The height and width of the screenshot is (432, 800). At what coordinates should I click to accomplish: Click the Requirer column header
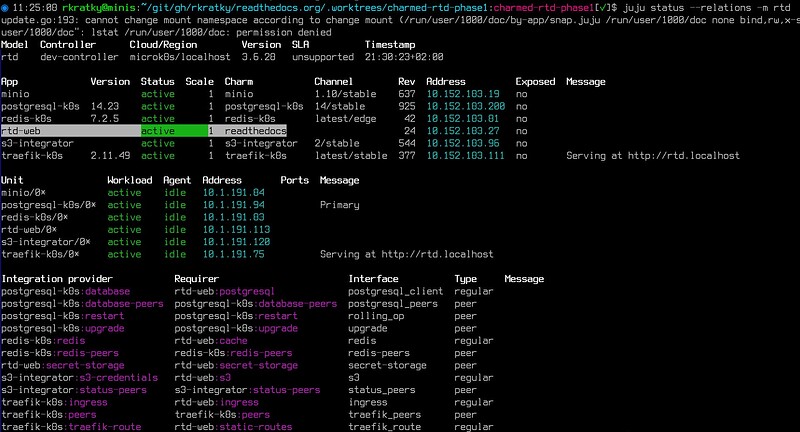(x=196, y=279)
